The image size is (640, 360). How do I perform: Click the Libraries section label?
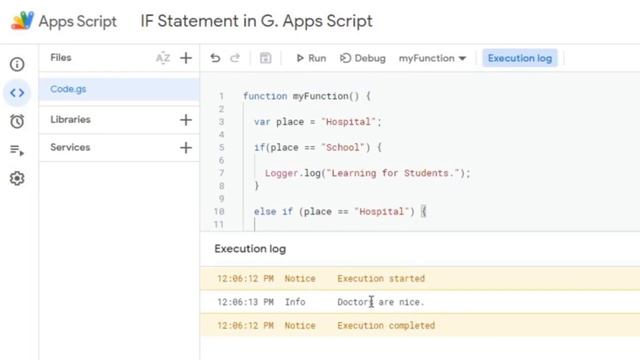pyautogui.click(x=70, y=120)
